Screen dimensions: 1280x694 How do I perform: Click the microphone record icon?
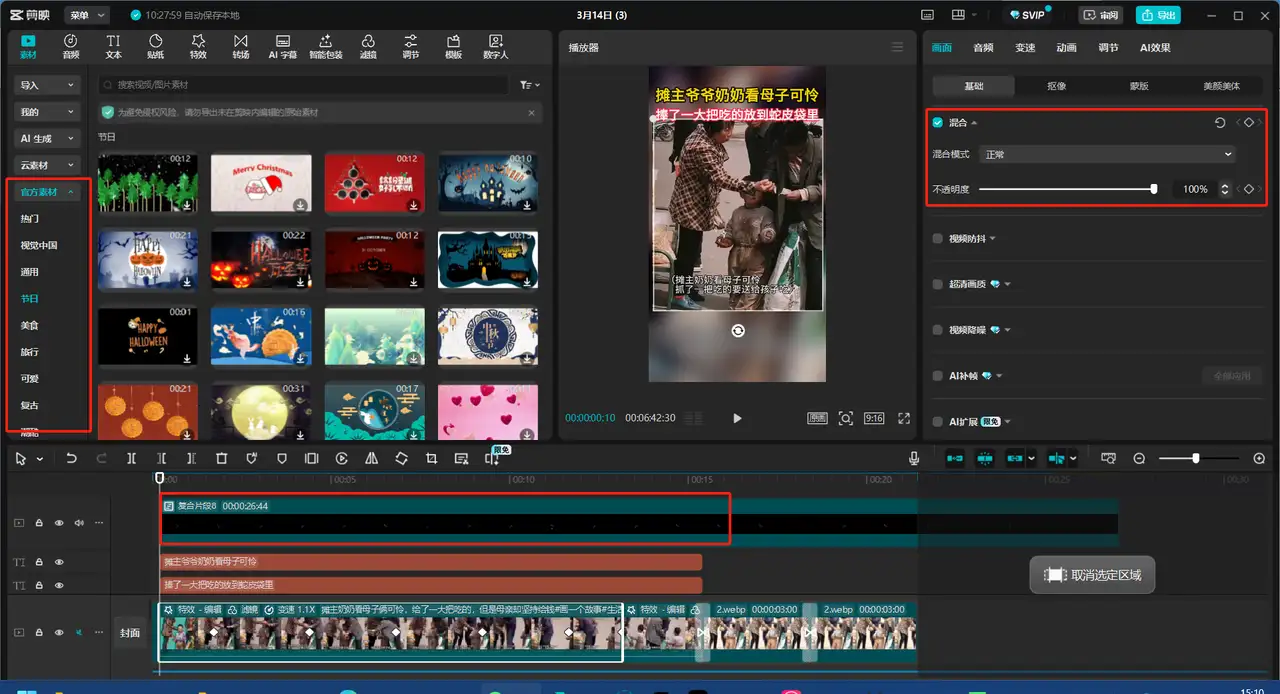click(x=914, y=458)
